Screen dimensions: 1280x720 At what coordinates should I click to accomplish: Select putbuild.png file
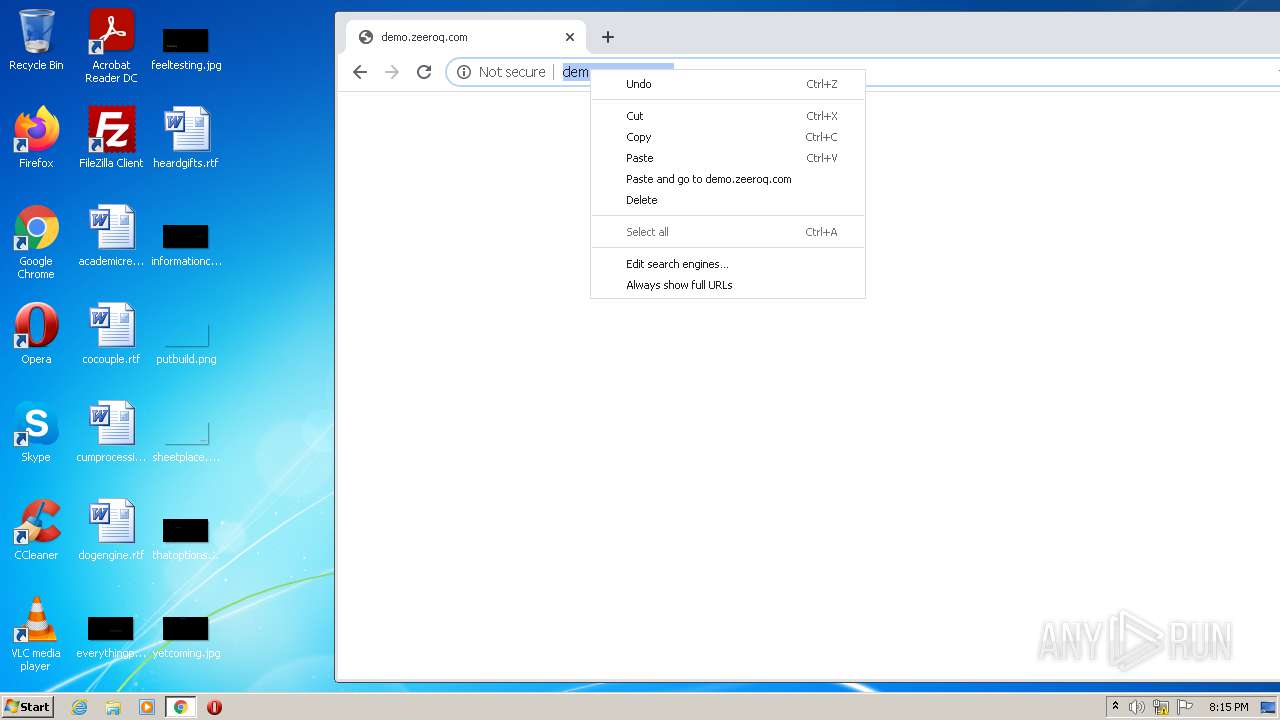point(186,342)
